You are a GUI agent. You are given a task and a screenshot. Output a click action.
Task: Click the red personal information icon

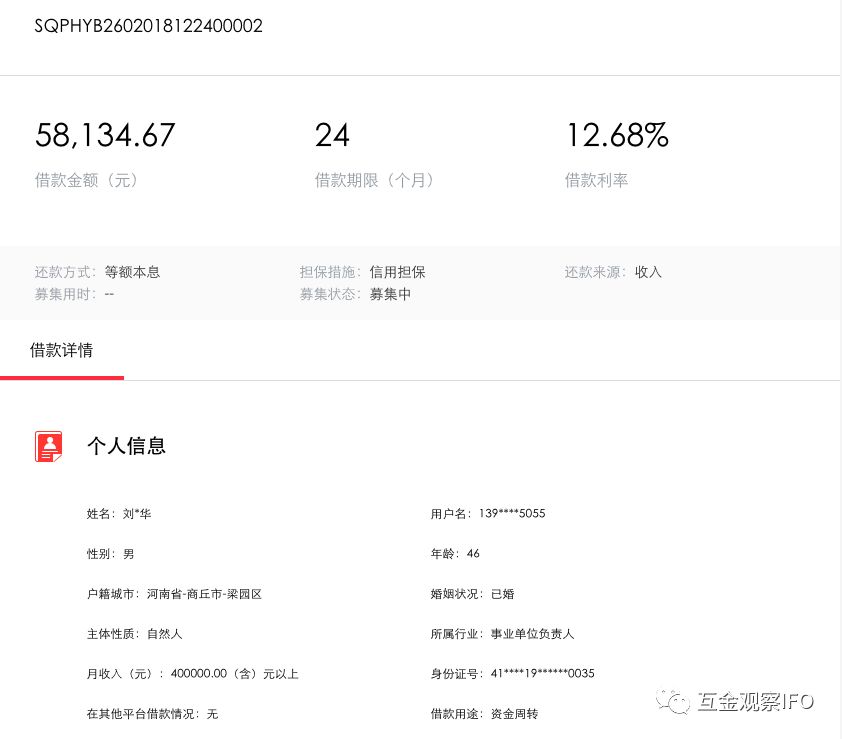(49, 446)
